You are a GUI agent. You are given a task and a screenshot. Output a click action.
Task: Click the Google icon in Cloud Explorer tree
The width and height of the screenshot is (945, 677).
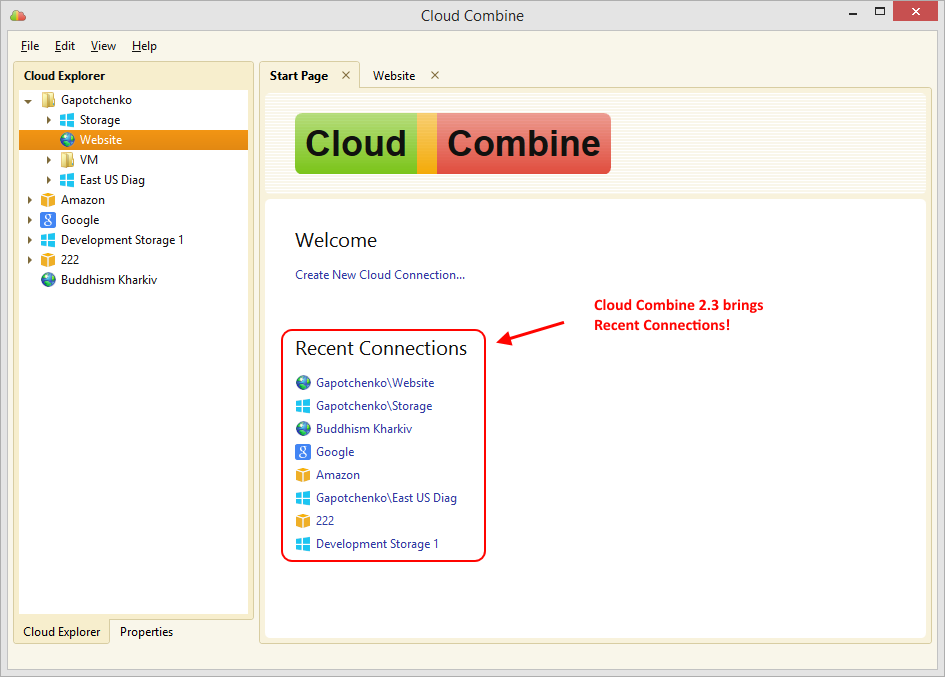pos(48,220)
